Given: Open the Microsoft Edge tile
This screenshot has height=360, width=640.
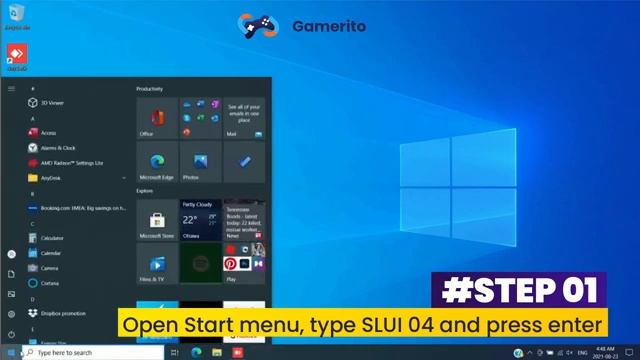Looking at the screenshot, I should click(x=157, y=162).
